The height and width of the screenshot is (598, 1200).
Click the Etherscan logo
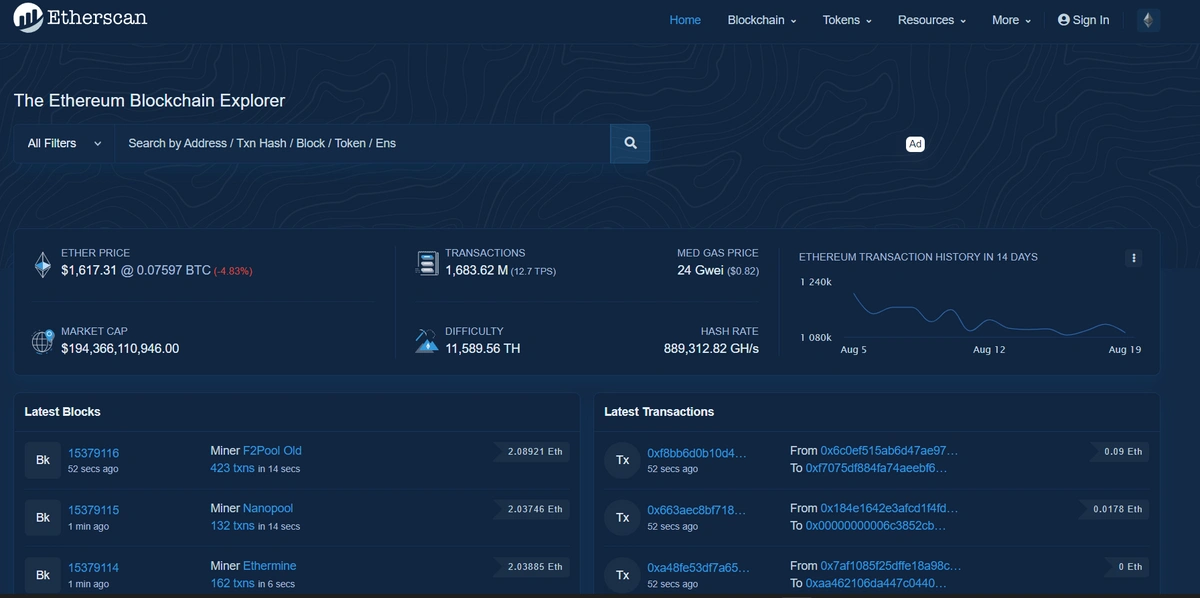[x=80, y=18]
